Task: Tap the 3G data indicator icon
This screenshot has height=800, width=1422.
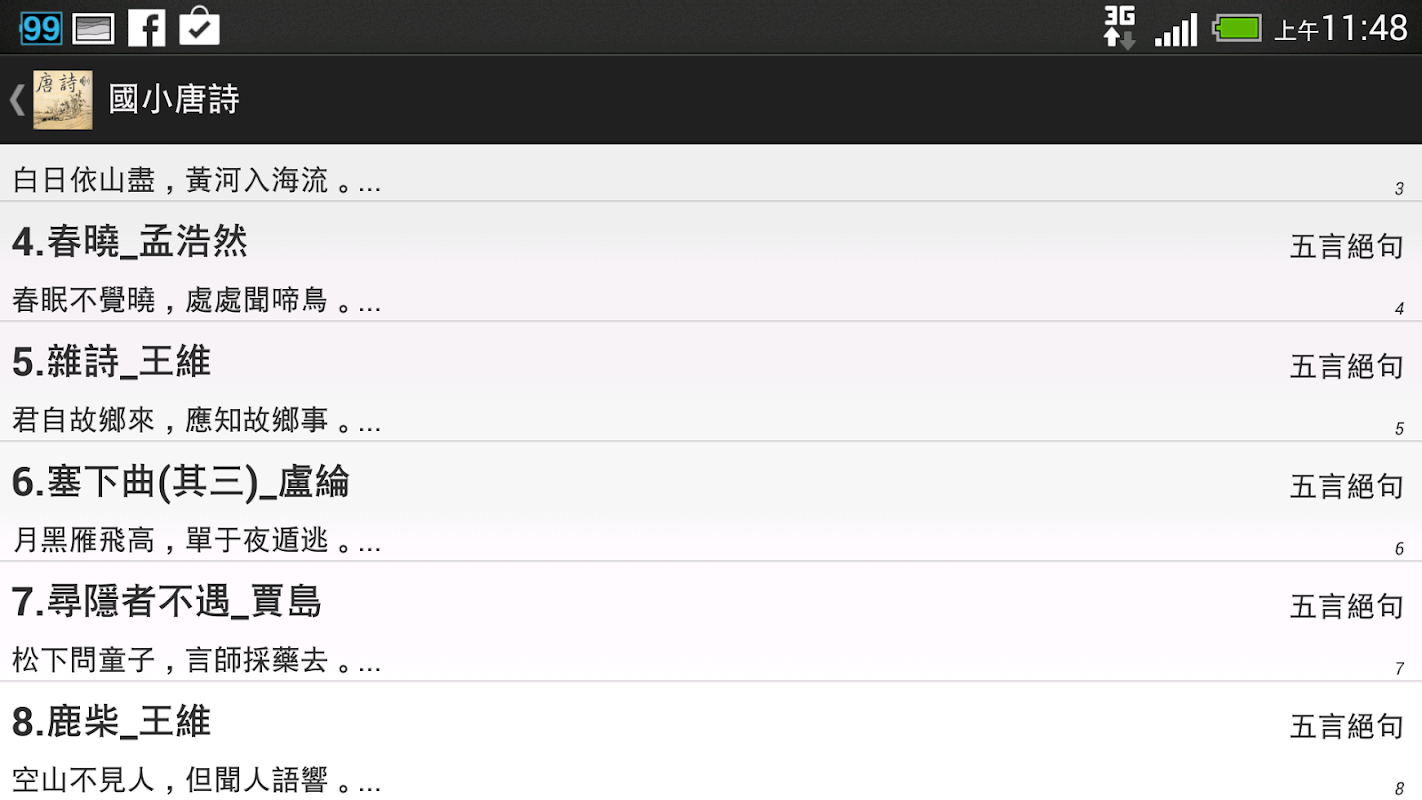Action: [x=1119, y=27]
